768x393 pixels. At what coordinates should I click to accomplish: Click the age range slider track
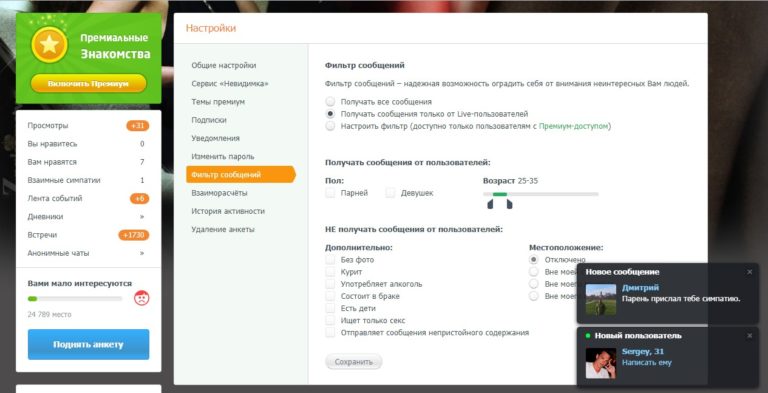coord(541,194)
